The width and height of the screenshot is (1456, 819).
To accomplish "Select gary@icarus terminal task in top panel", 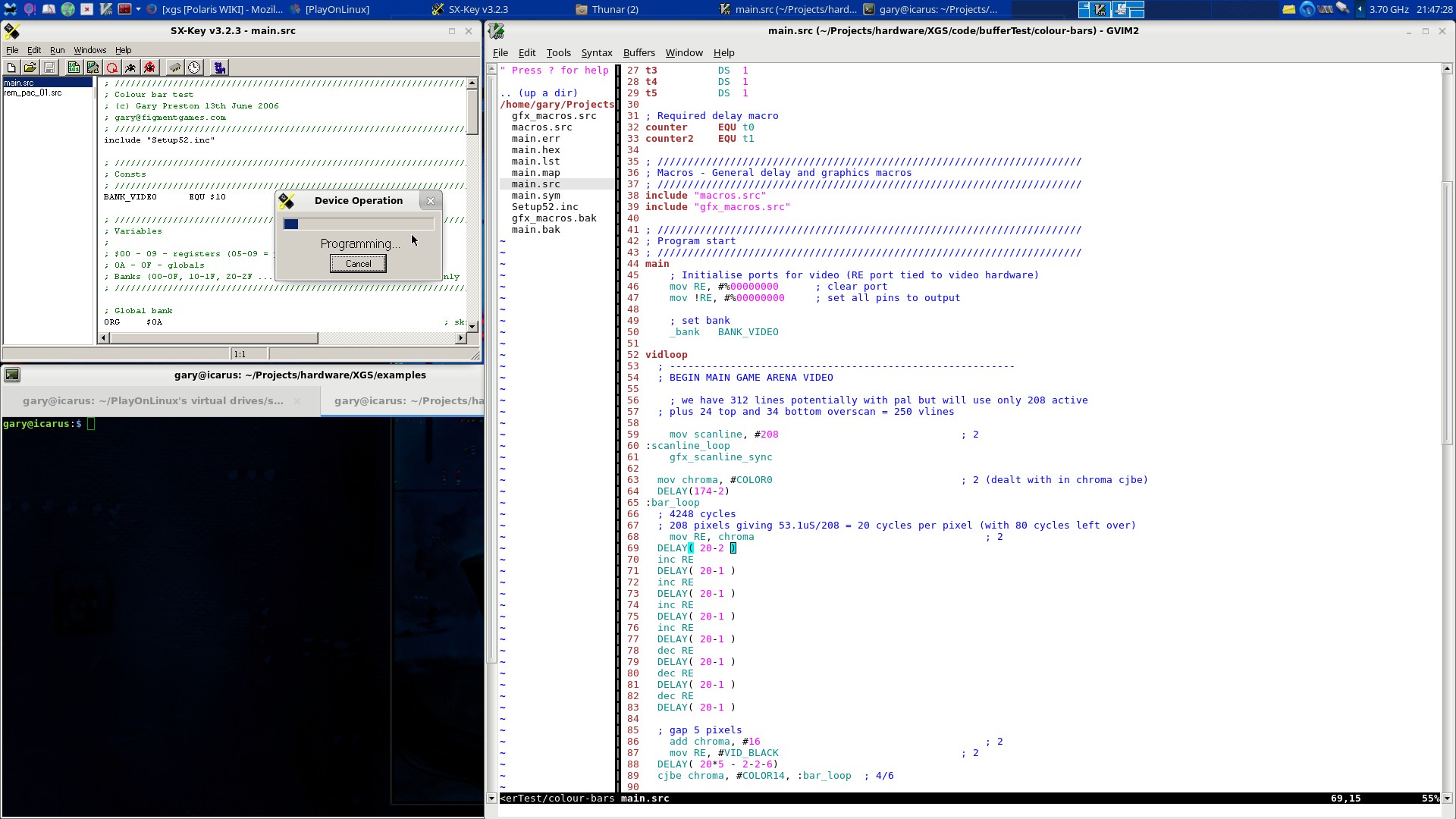I will pos(930,9).
